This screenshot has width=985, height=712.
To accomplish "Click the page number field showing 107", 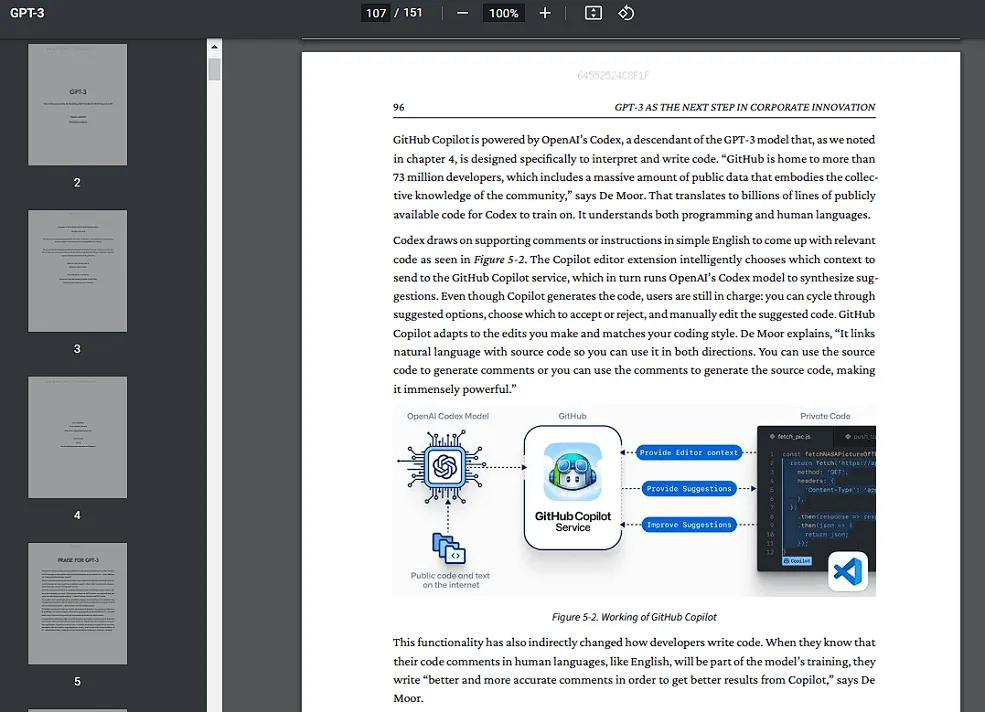I will pos(376,13).
